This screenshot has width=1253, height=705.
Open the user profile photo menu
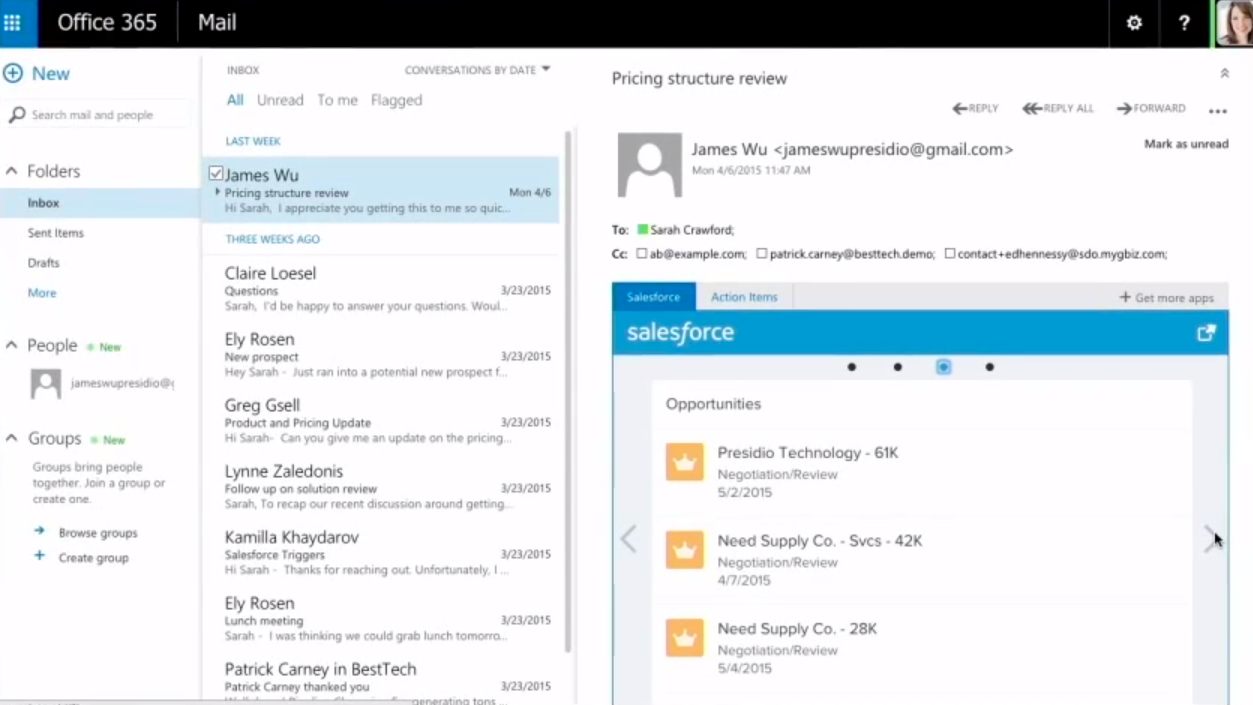[1234, 23]
